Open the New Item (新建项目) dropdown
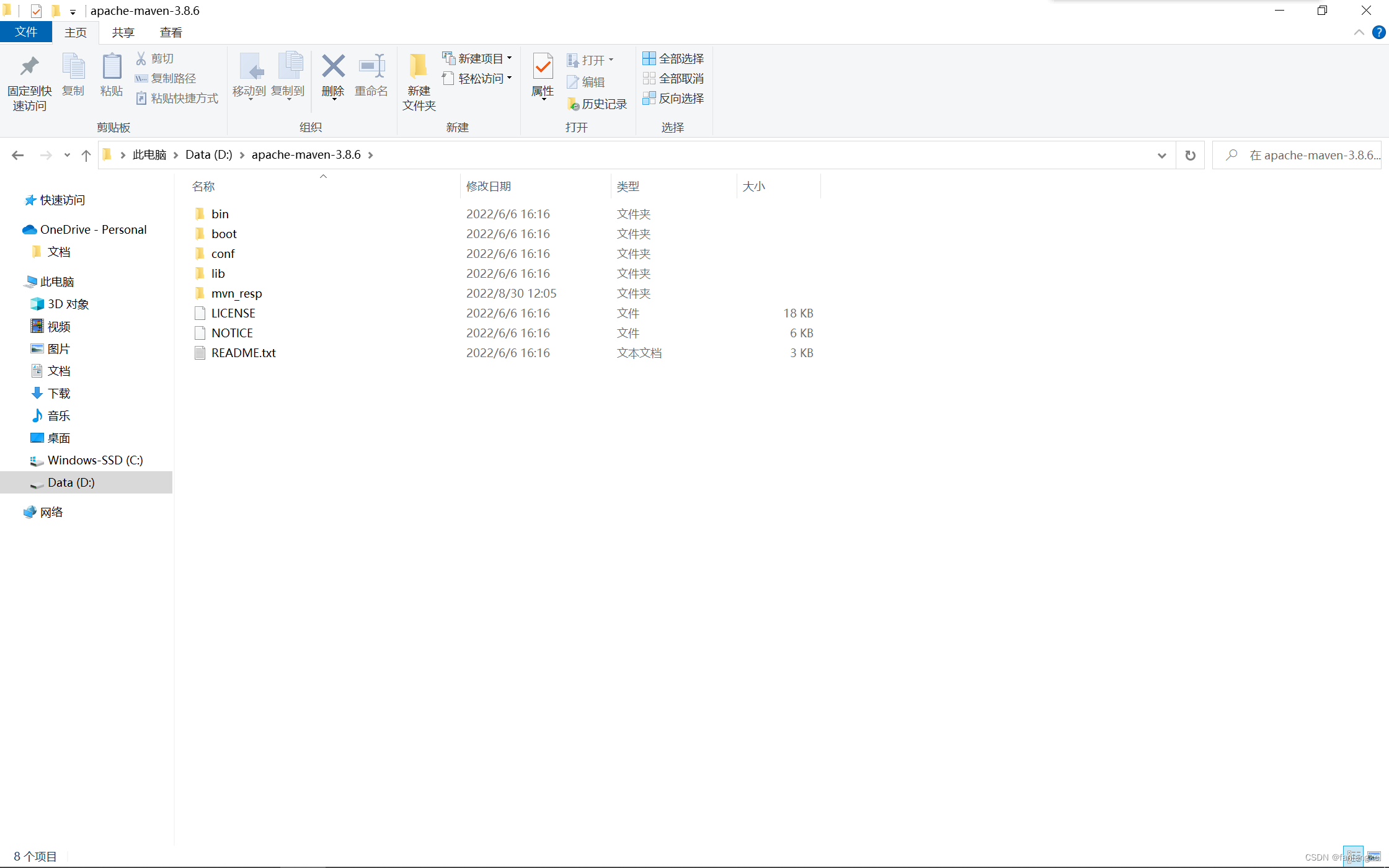The image size is (1389, 868). (477, 58)
